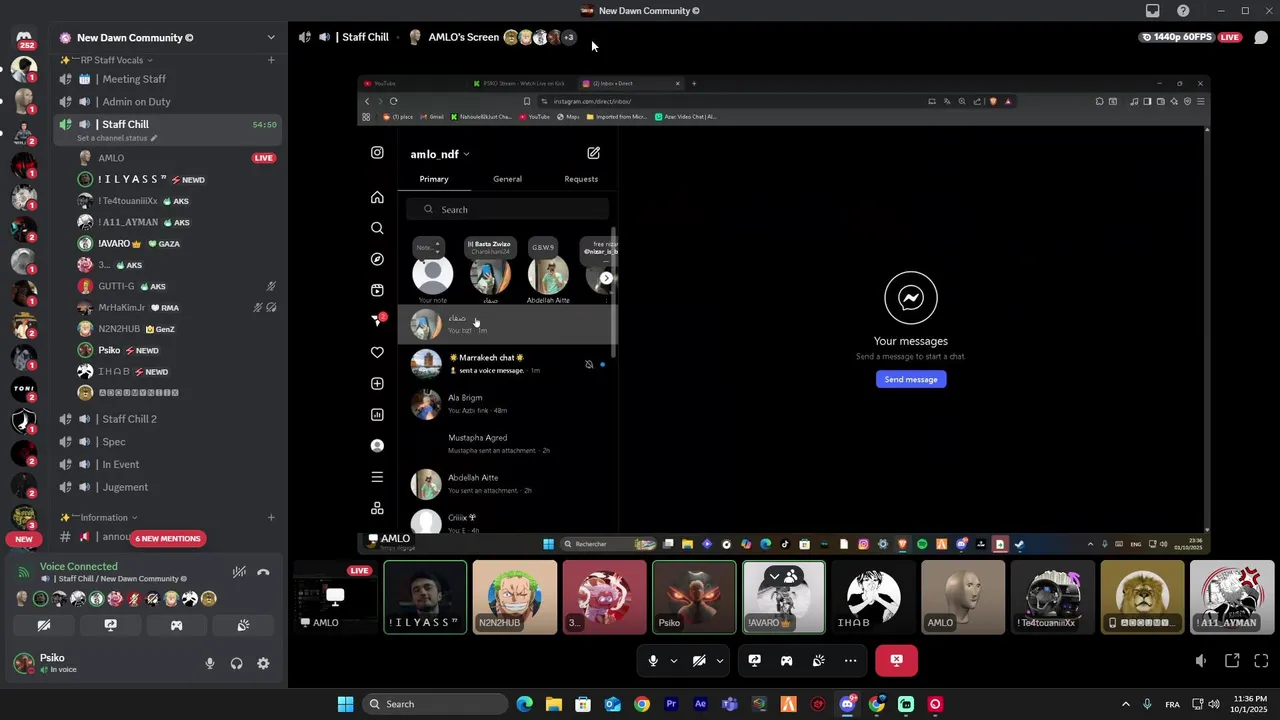Open Microsoft Teams from taskbar

pos(730,704)
